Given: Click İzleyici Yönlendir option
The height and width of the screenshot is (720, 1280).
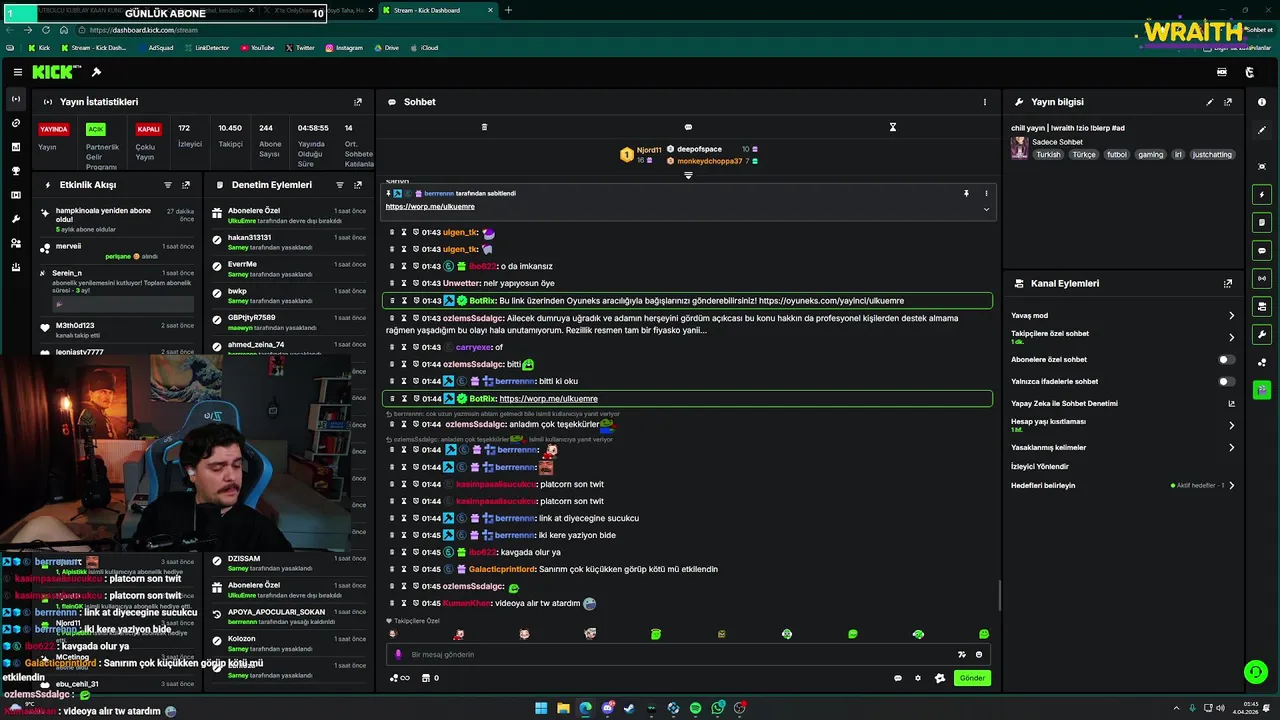Looking at the screenshot, I should click(1040, 466).
